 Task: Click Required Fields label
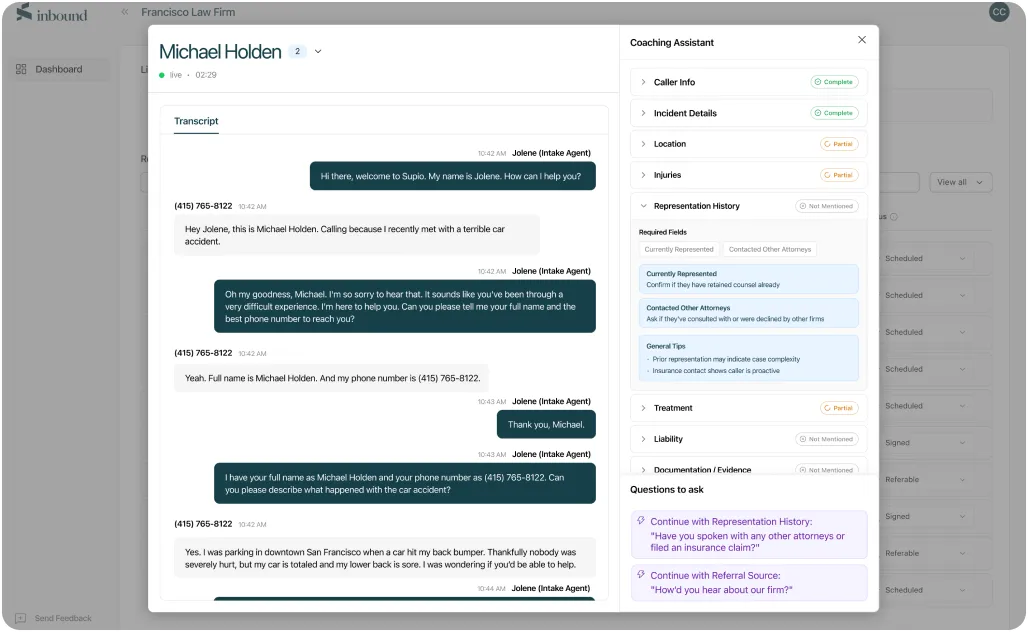[x=663, y=232]
